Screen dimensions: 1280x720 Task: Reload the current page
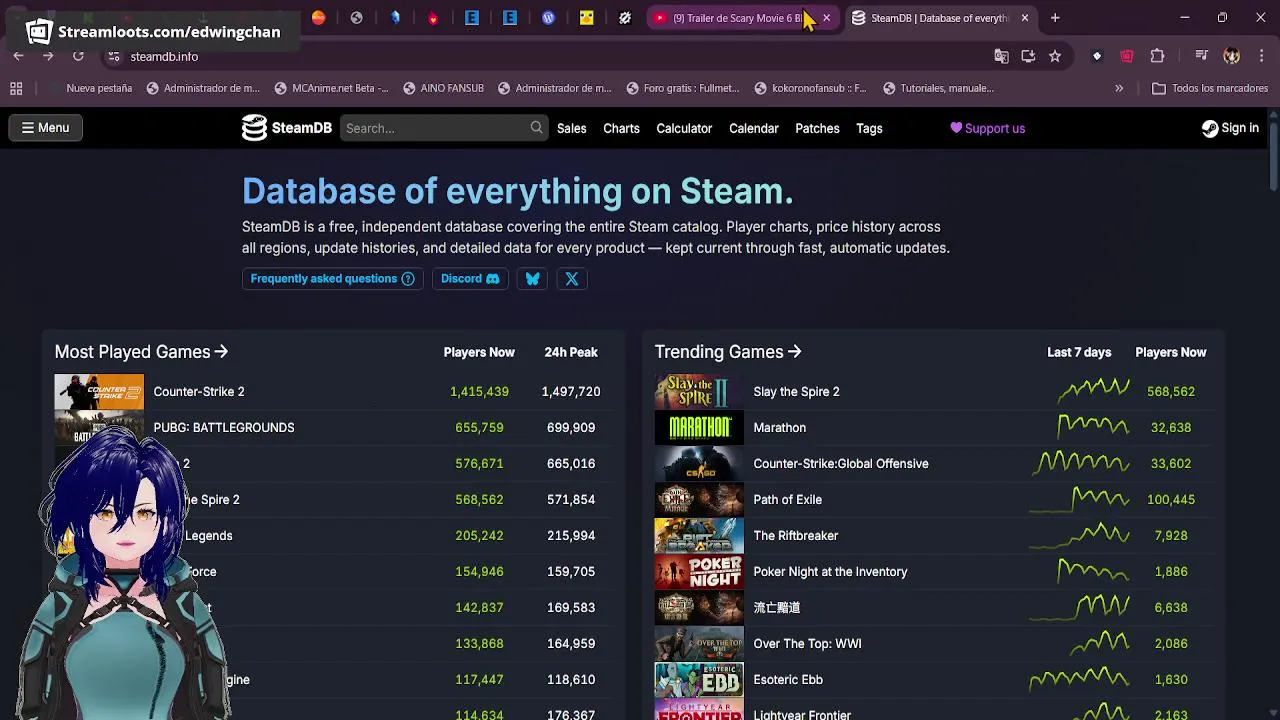[78, 57]
